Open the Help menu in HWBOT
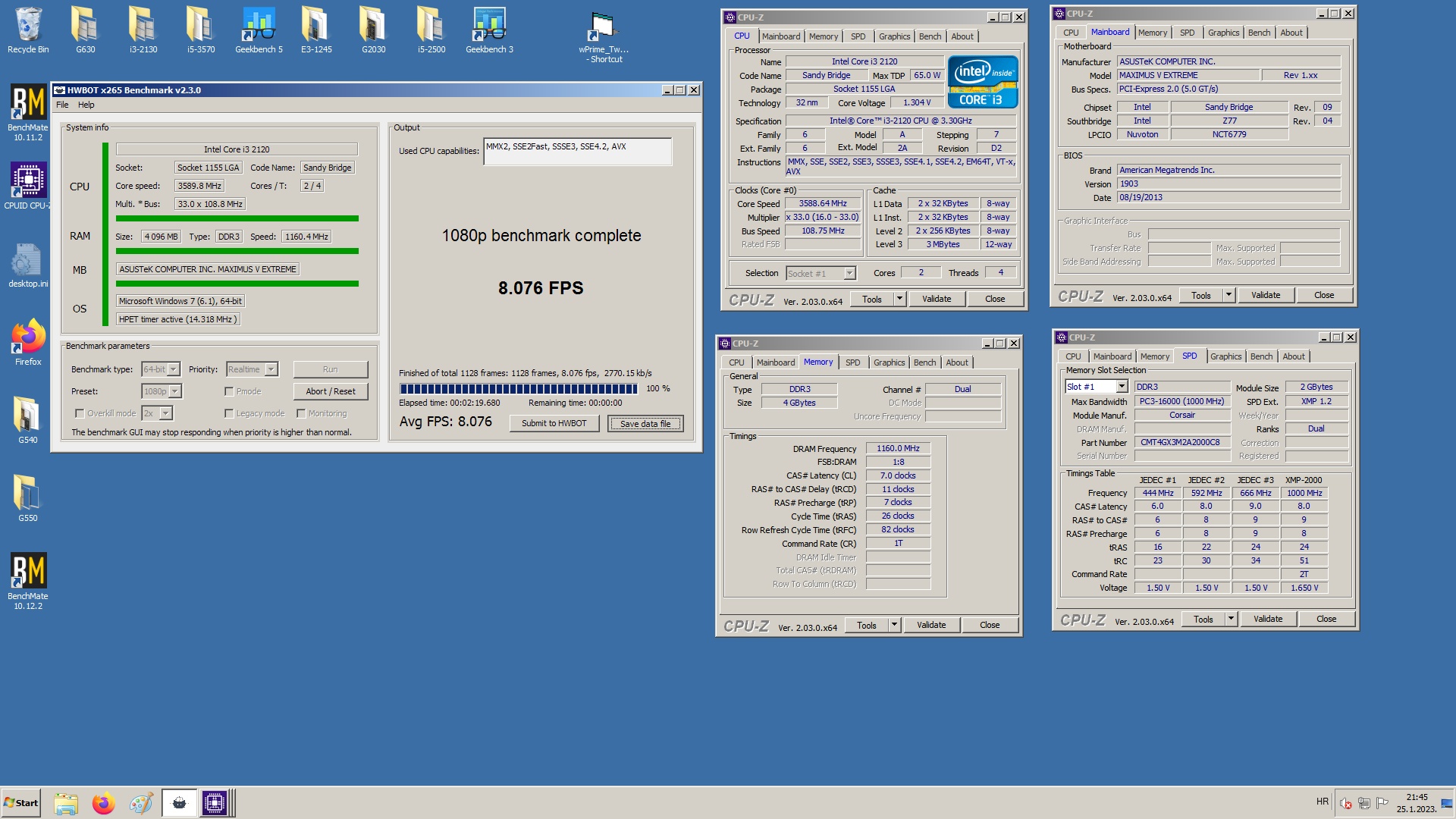Image resolution: width=1456 pixels, height=819 pixels. click(86, 105)
